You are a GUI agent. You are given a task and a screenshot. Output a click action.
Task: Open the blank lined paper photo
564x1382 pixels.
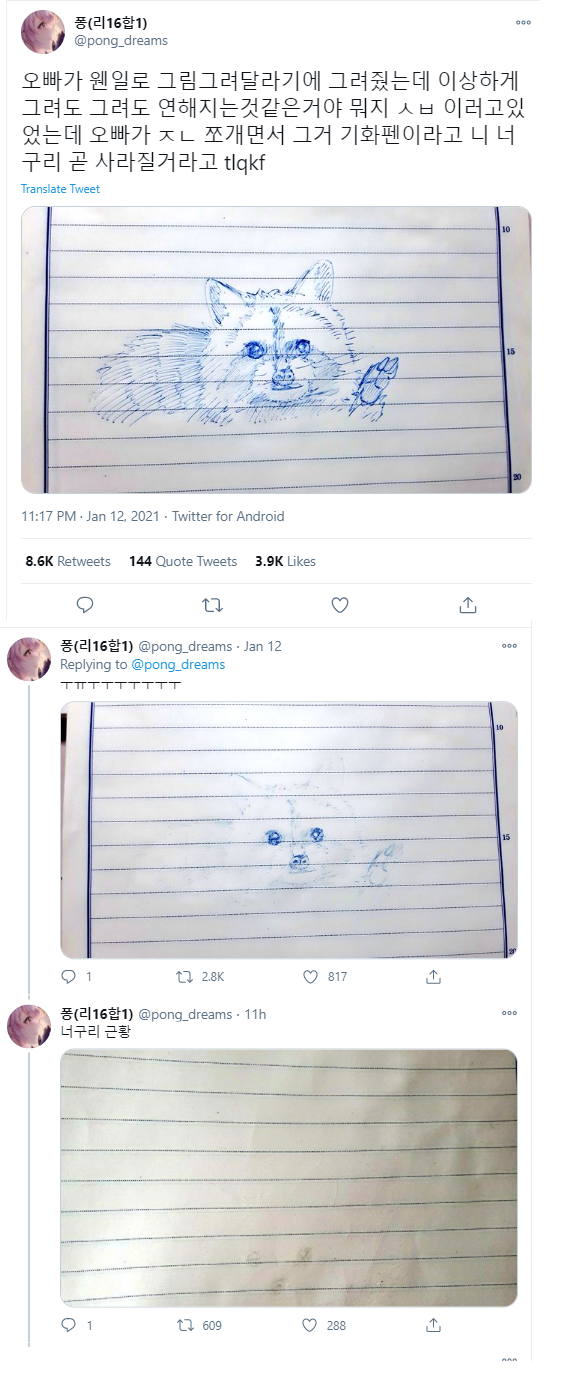(x=289, y=1178)
